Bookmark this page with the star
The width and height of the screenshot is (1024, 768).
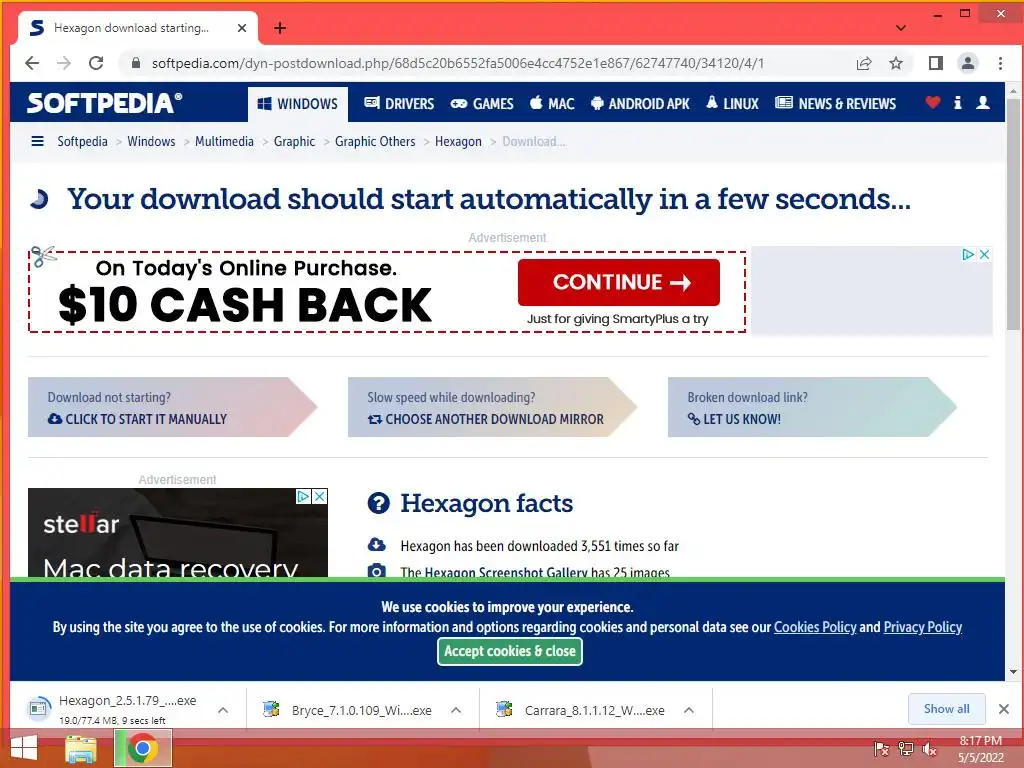(896, 63)
